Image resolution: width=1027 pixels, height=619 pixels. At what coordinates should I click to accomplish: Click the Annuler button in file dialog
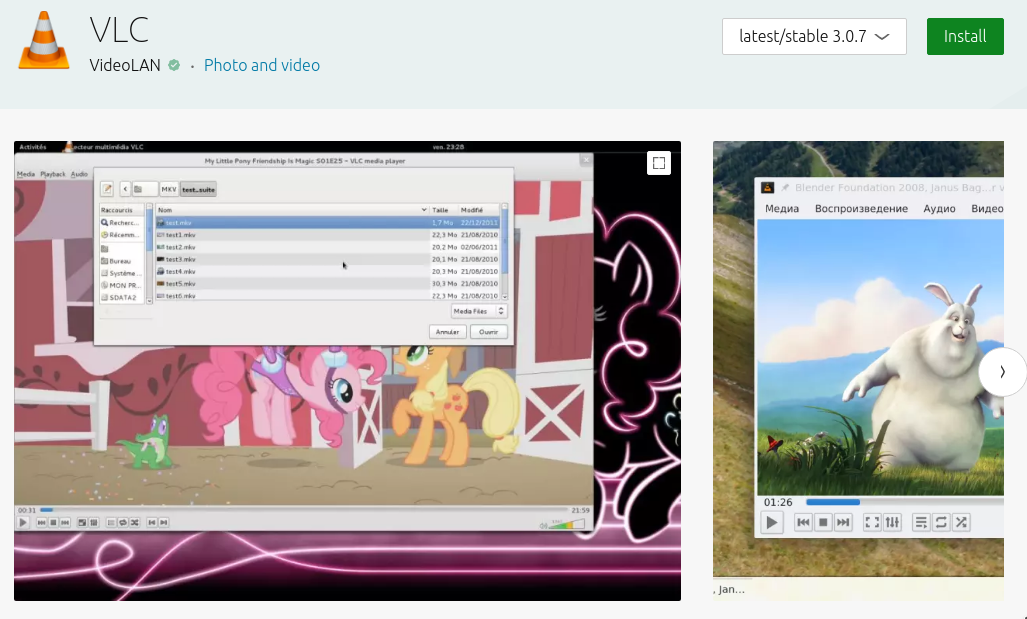(x=447, y=332)
